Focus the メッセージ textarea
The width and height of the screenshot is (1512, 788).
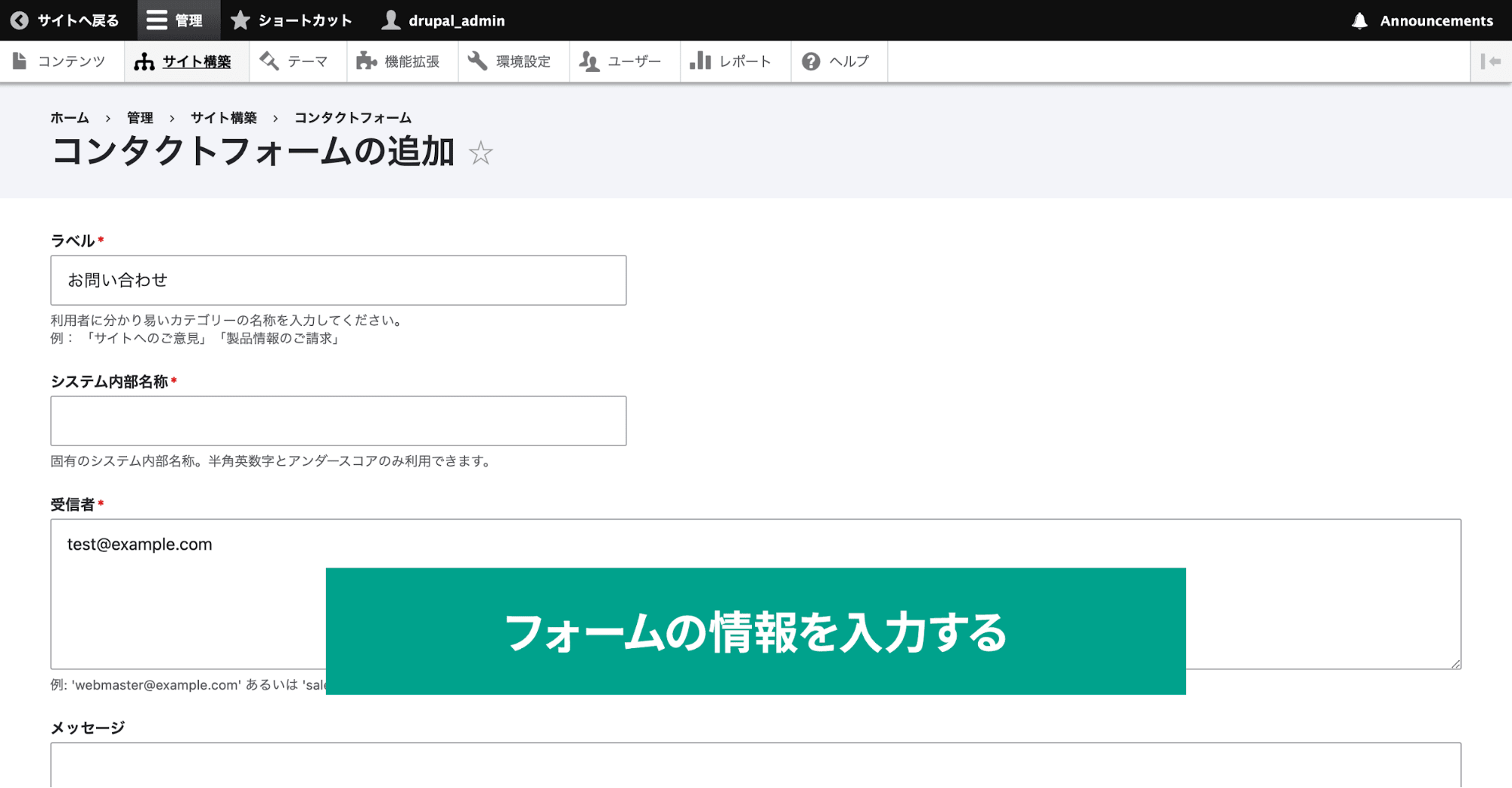(756, 765)
